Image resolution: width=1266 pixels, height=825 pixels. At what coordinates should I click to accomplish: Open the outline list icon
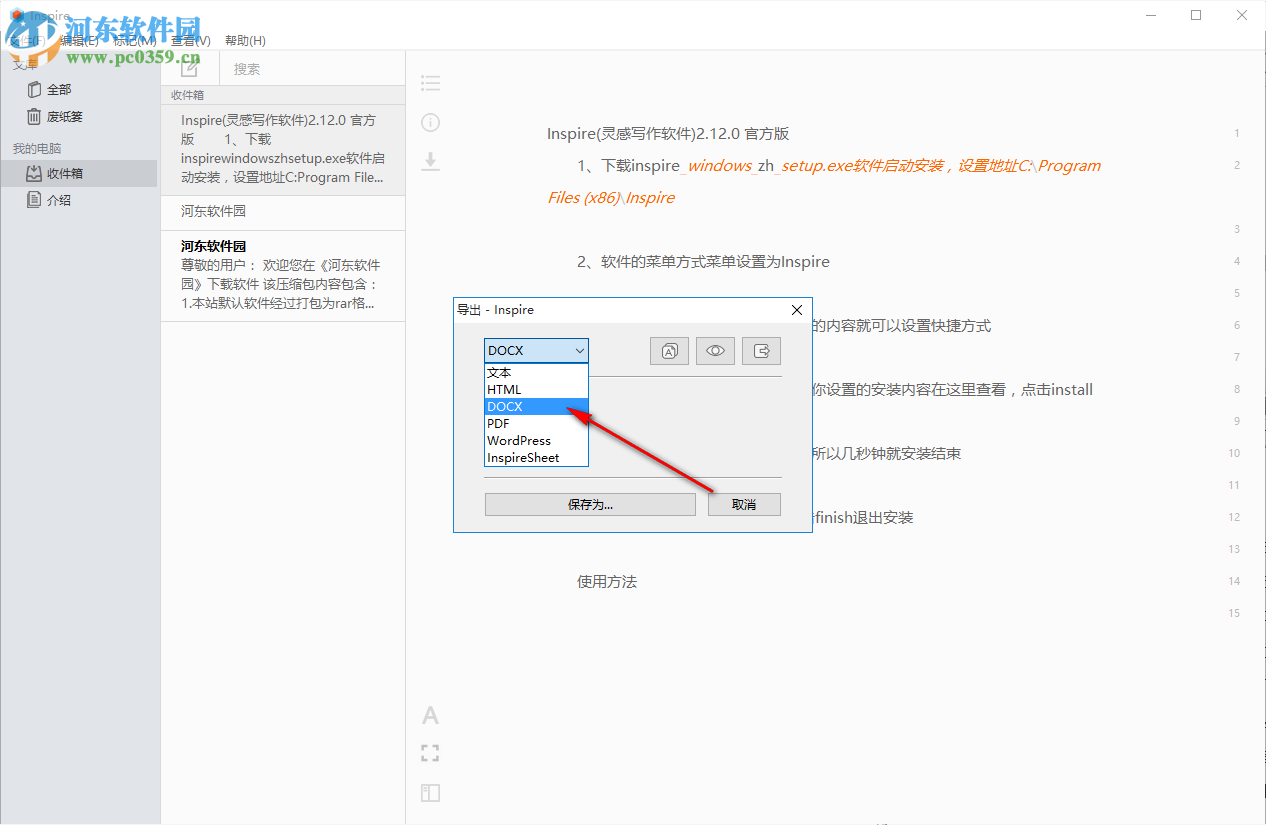(x=430, y=83)
